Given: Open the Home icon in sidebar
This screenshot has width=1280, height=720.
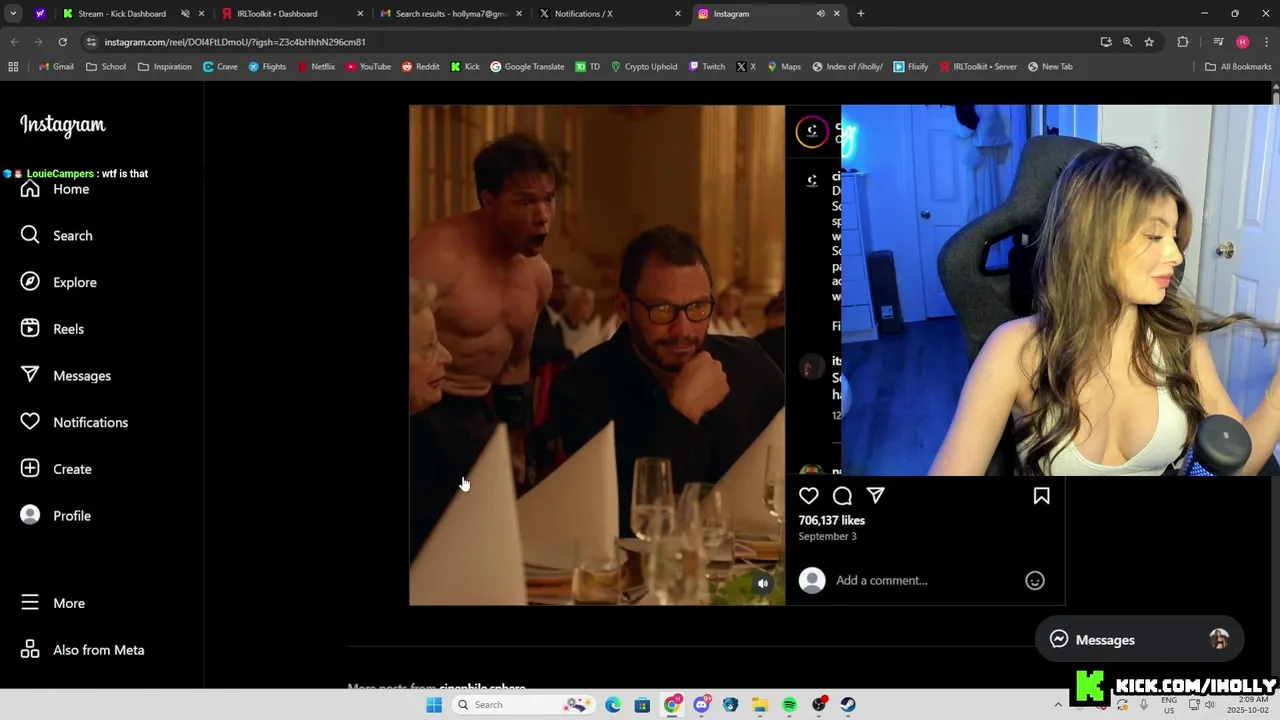Looking at the screenshot, I should pyautogui.click(x=30, y=189).
